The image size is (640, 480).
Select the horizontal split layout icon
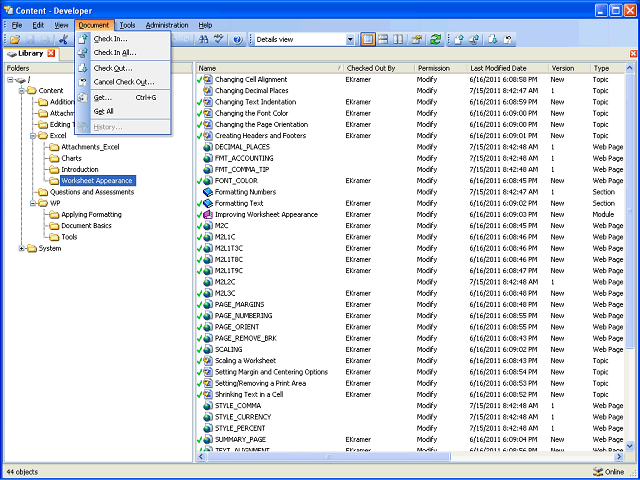(x=383, y=40)
